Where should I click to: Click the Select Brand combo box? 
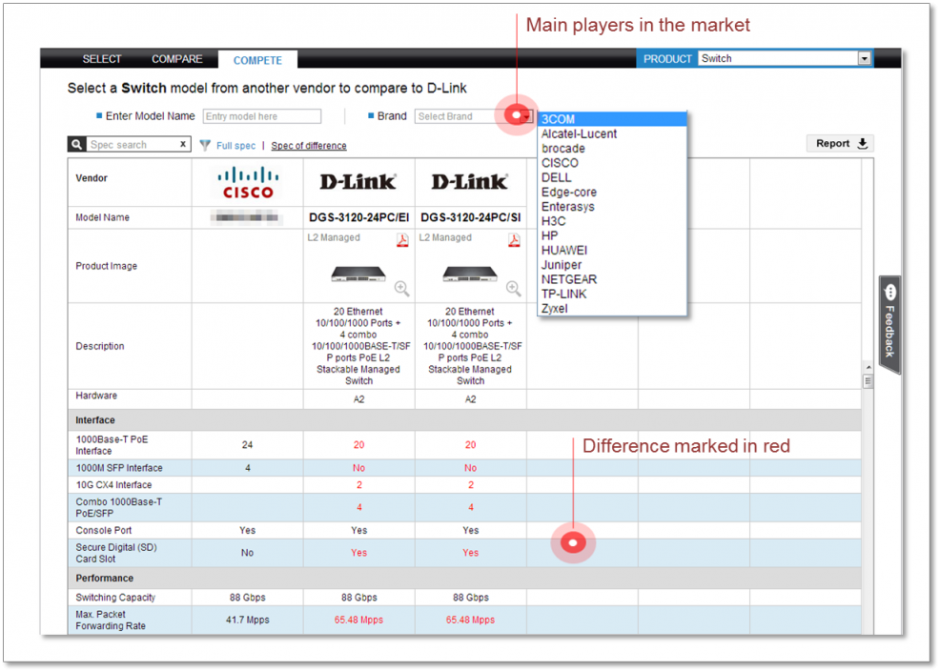coord(474,116)
